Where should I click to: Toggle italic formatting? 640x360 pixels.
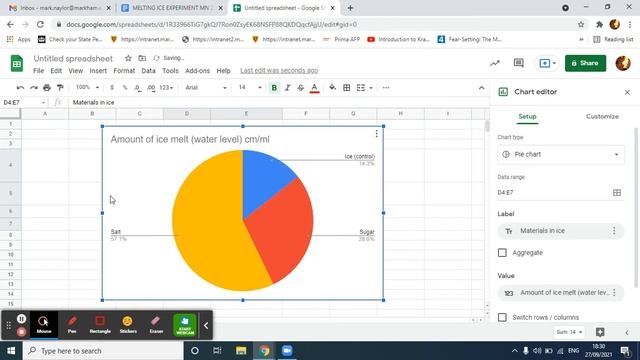(x=287, y=88)
